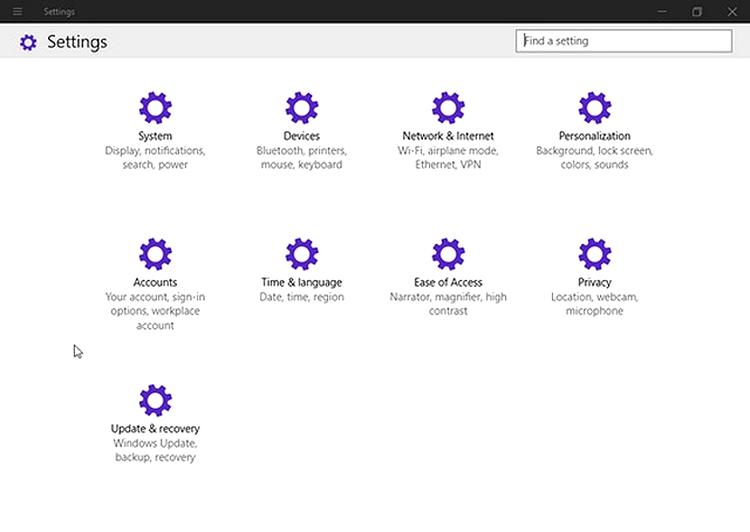Click the Time & language gear icon
Image resolution: width=750 pixels, height=532 pixels.
301,254
